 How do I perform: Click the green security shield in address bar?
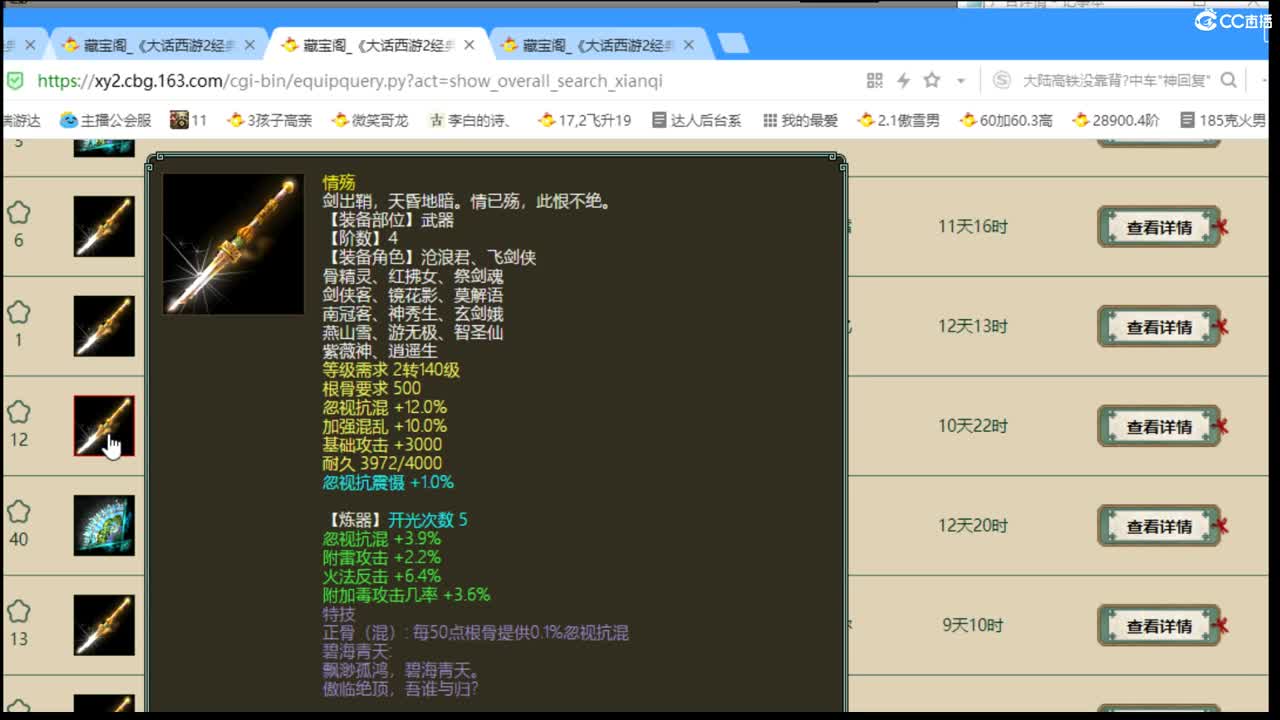(x=15, y=80)
